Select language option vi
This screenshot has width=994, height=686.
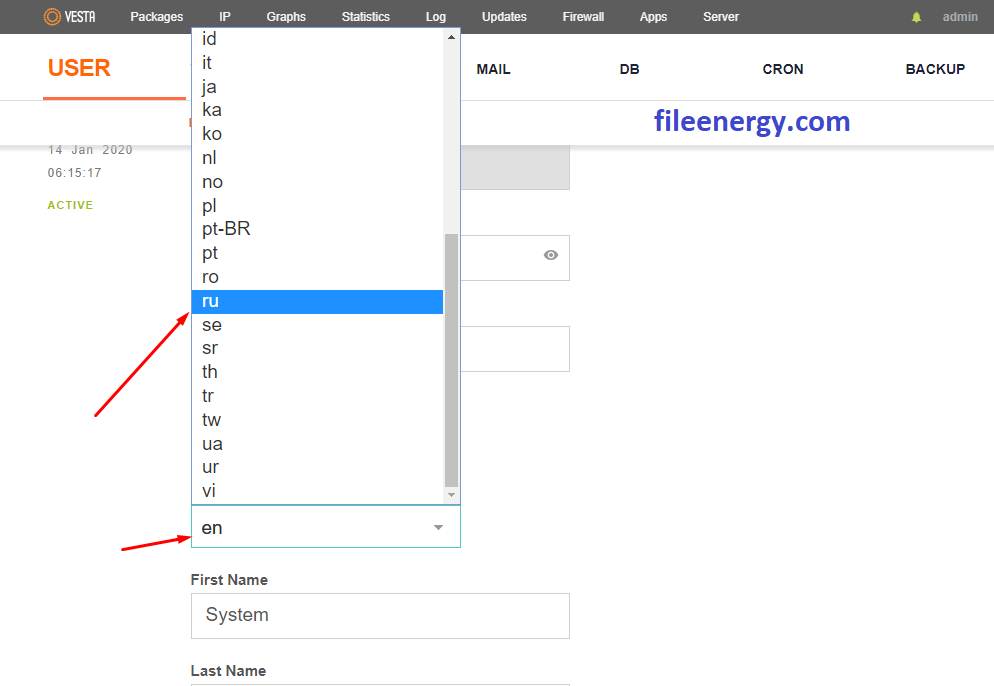[317, 491]
